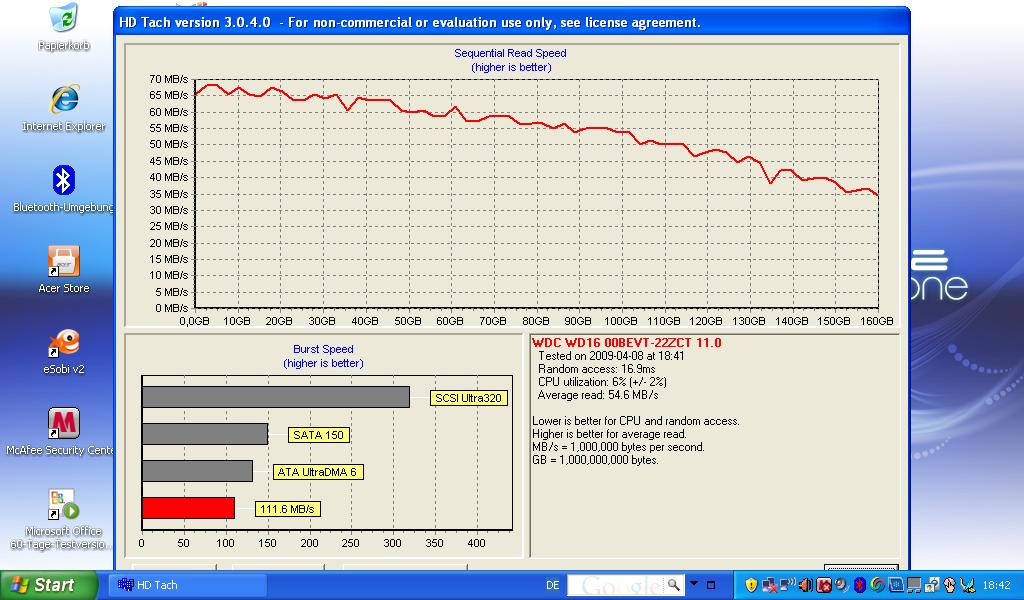The width and height of the screenshot is (1024, 600).
Task: Click the mouse pointer device tray icon
Action: [x=950, y=585]
